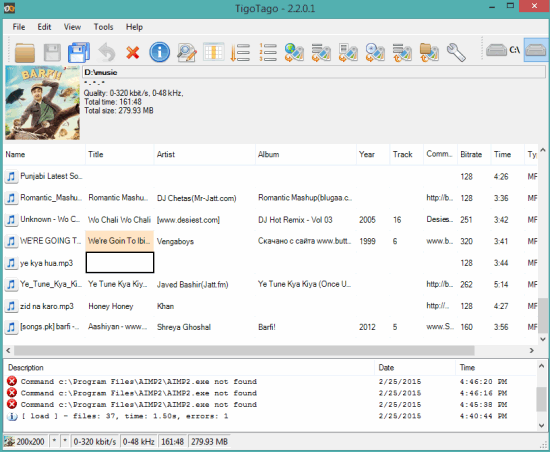
Task: Click the blue save all floppies icon
Action: tap(79, 53)
